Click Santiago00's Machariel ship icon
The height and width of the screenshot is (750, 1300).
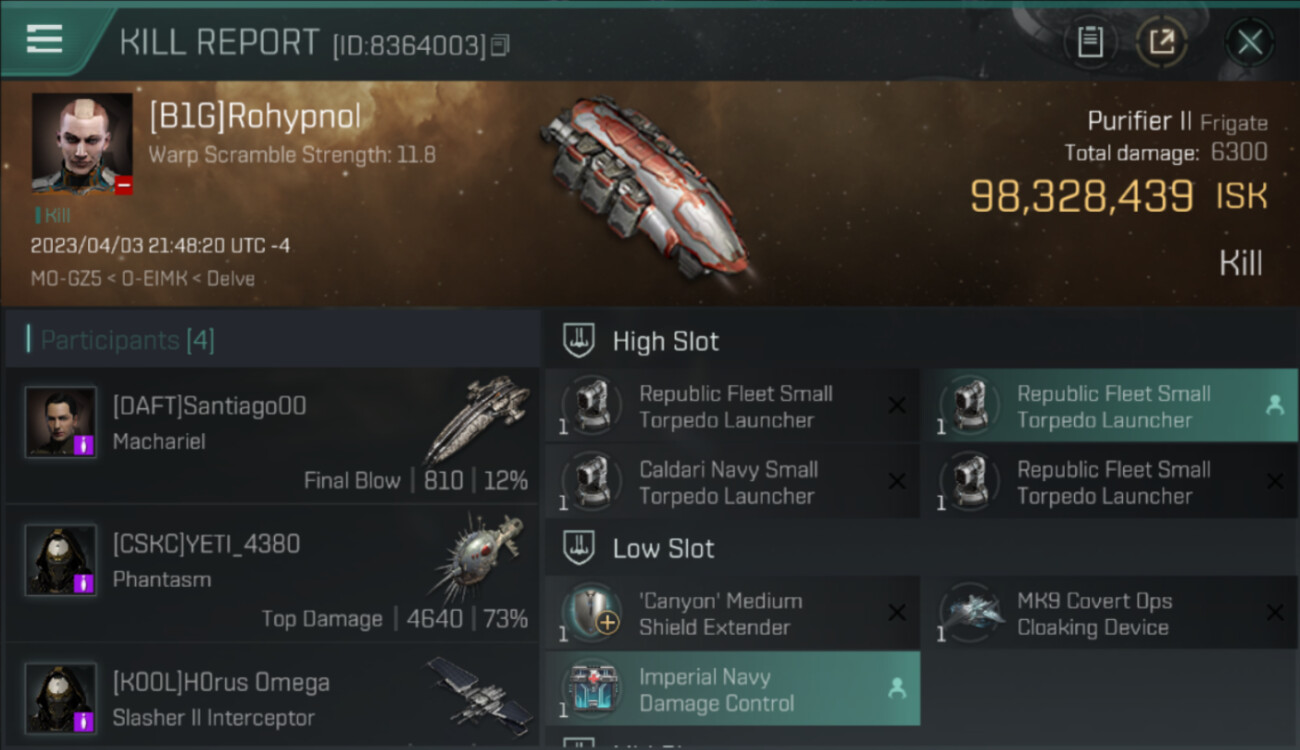478,418
